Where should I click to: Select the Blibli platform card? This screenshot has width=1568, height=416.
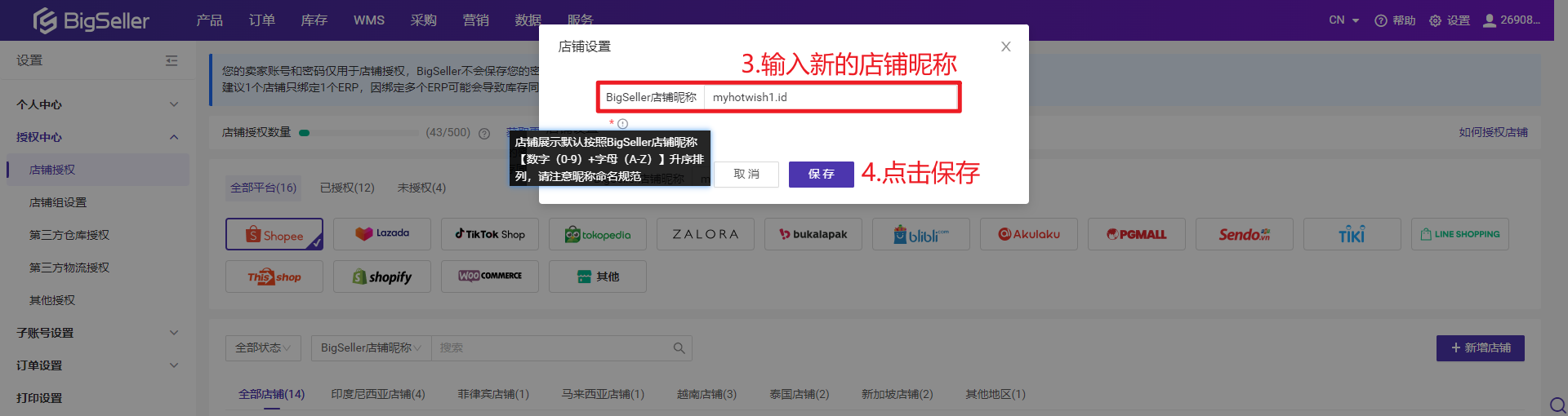[x=921, y=234]
